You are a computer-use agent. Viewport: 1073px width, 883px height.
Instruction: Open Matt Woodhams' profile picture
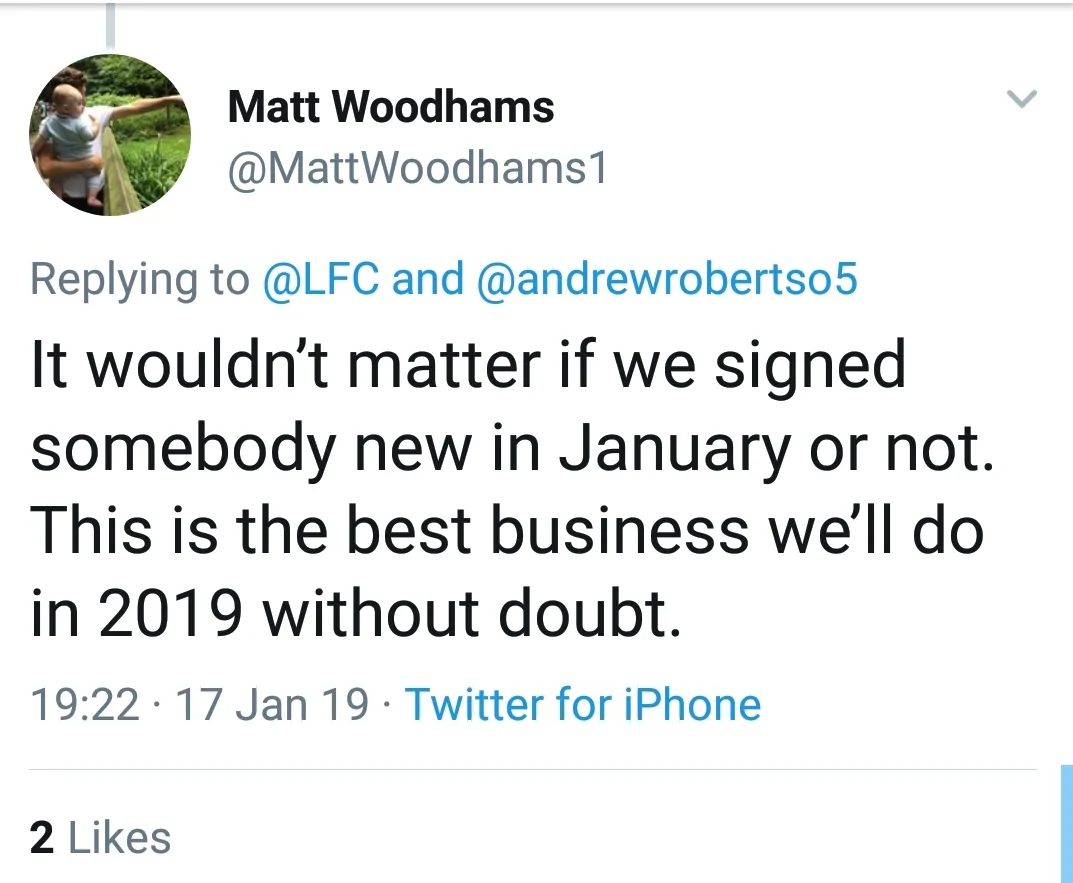click(x=109, y=135)
